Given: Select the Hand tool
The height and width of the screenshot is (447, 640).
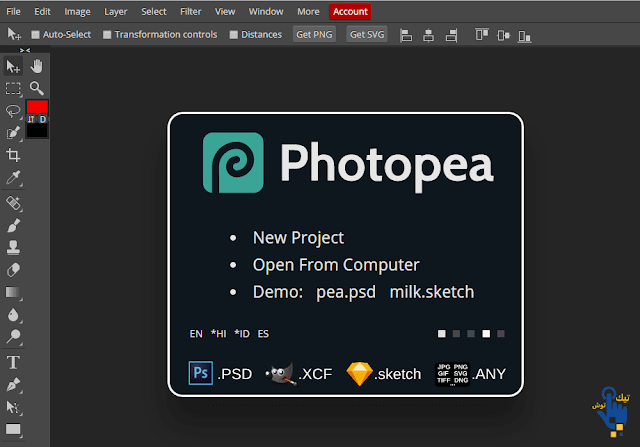Looking at the screenshot, I should [x=37, y=66].
